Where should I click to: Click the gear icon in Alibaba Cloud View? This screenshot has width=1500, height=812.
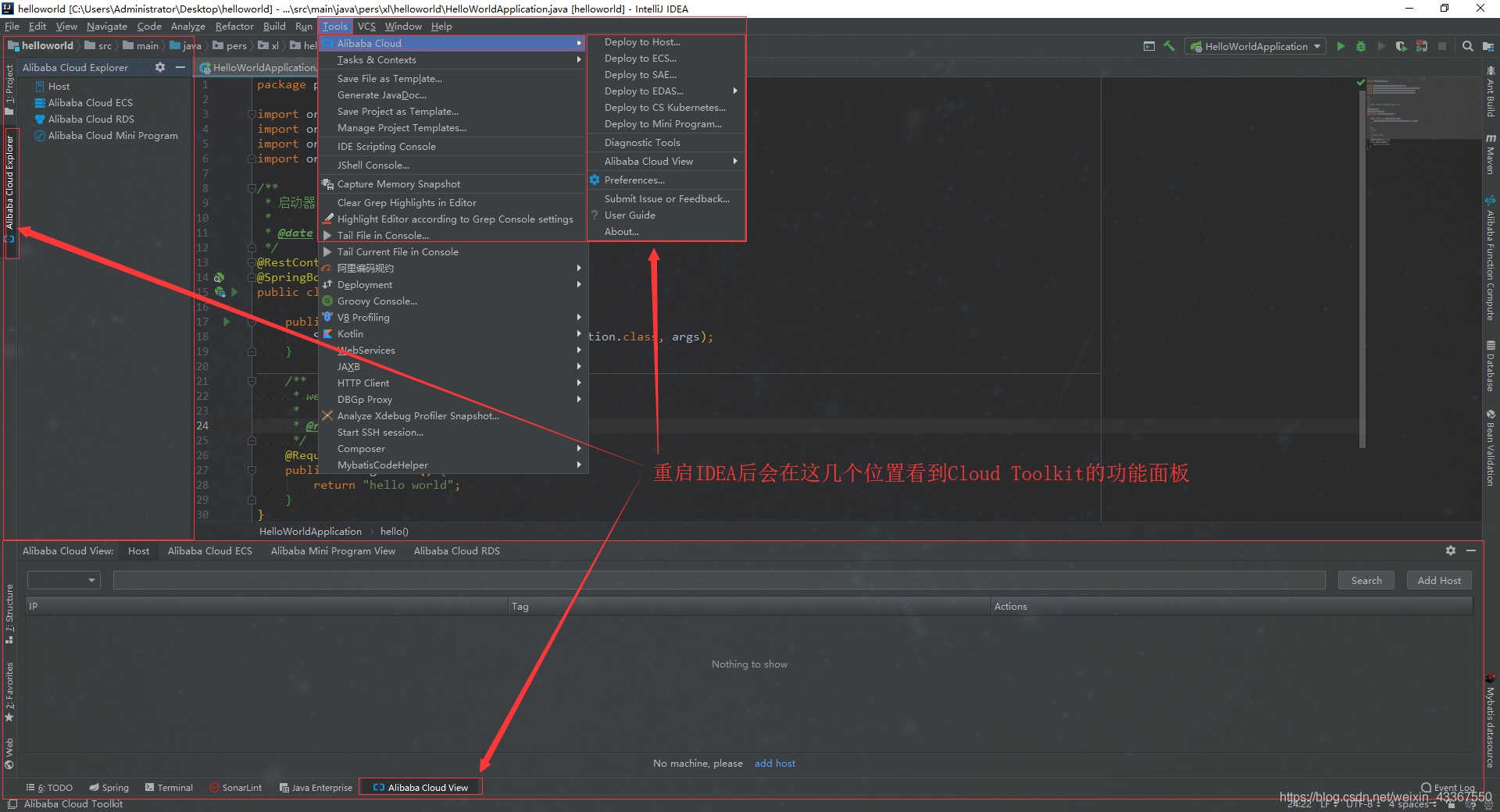1451,550
